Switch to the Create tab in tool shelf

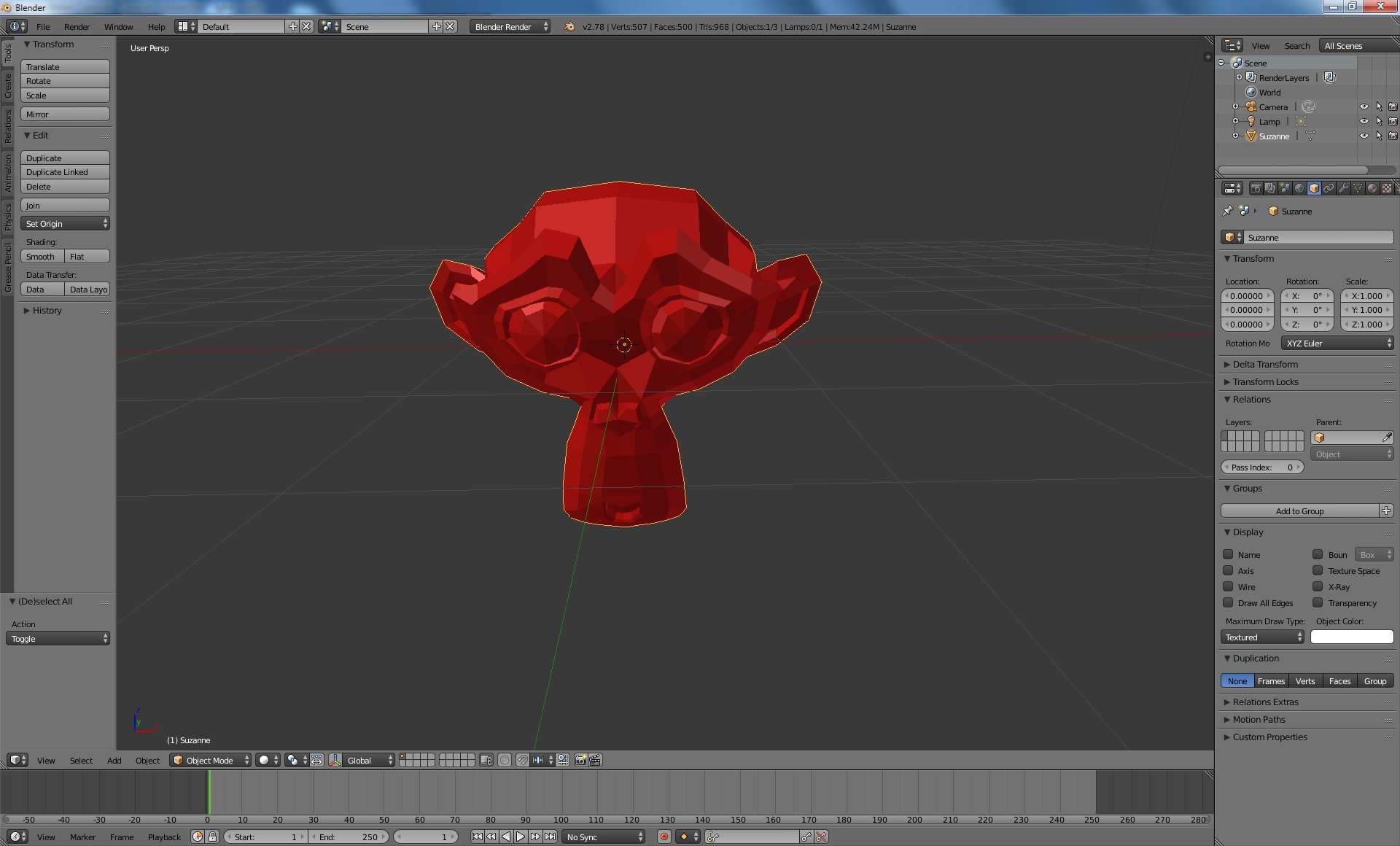pyautogui.click(x=7, y=86)
